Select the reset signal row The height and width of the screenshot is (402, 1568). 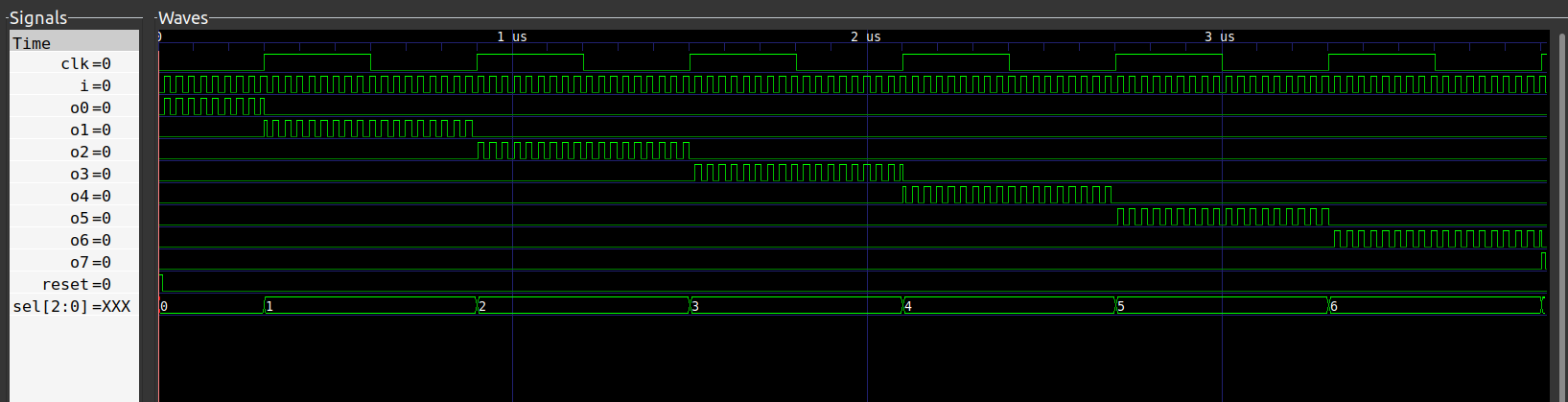75,284
